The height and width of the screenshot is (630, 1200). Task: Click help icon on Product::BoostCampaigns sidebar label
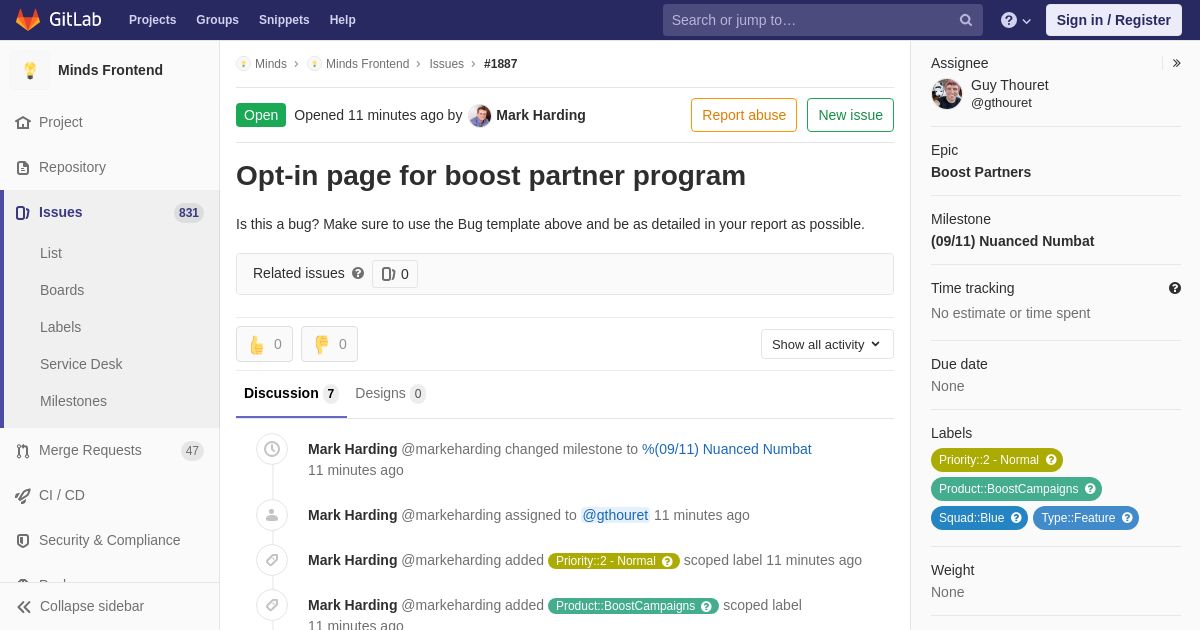(1090, 489)
